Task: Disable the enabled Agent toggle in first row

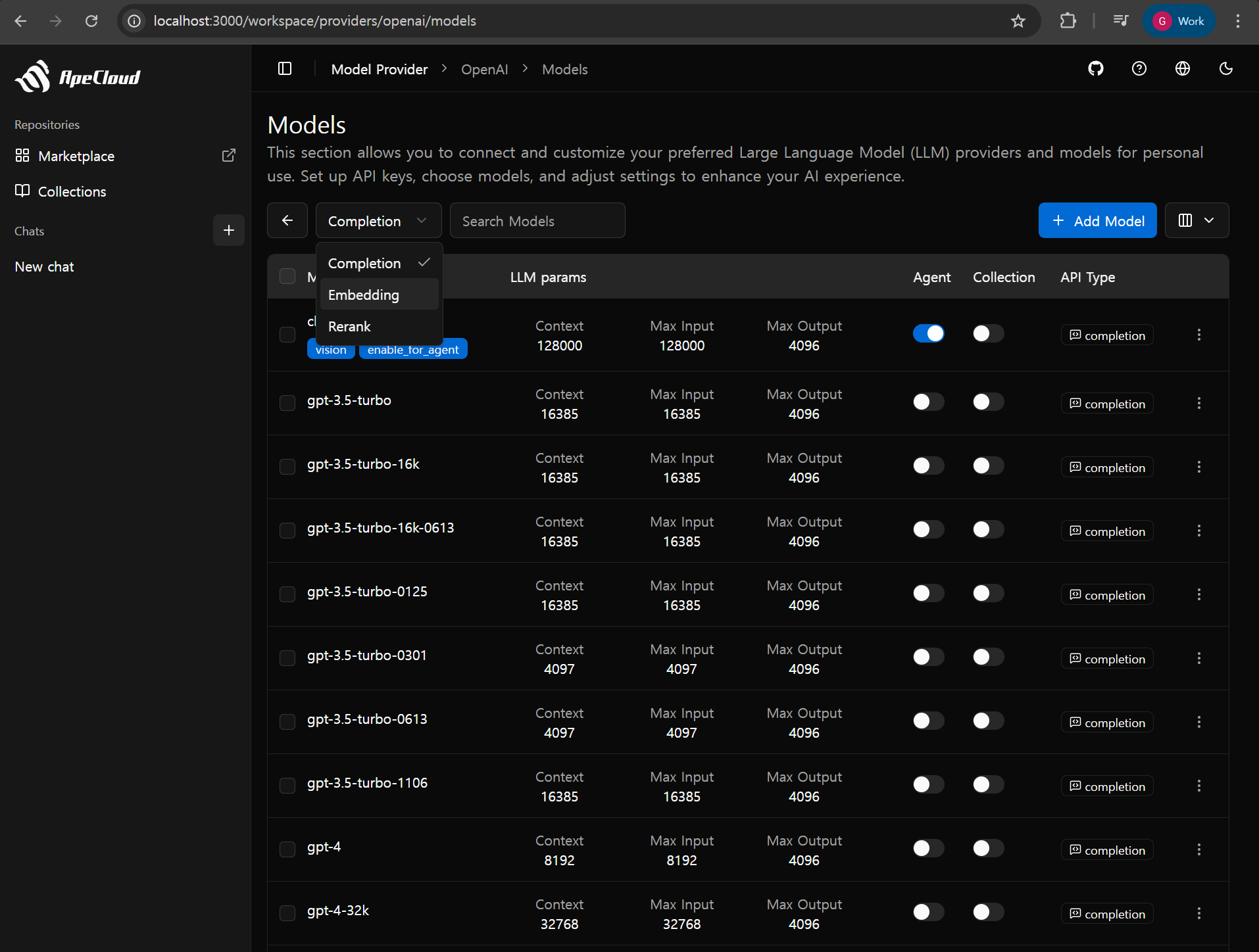Action: (x=928, y=333)
